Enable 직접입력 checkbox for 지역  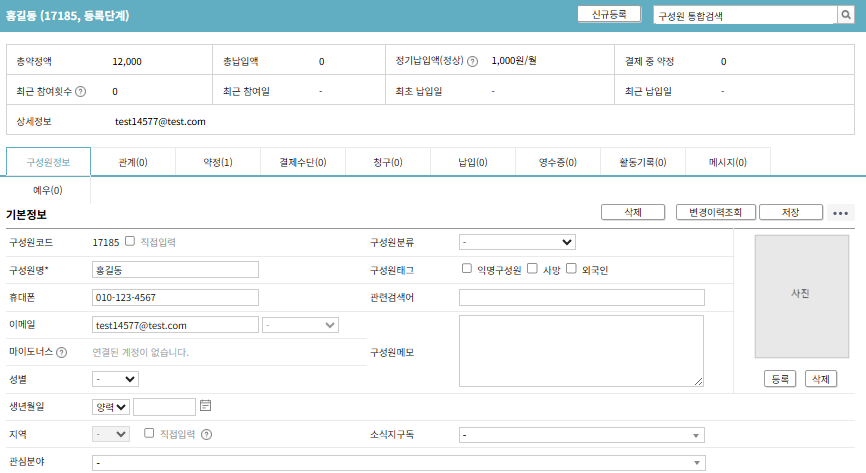[x=149, y=433]
